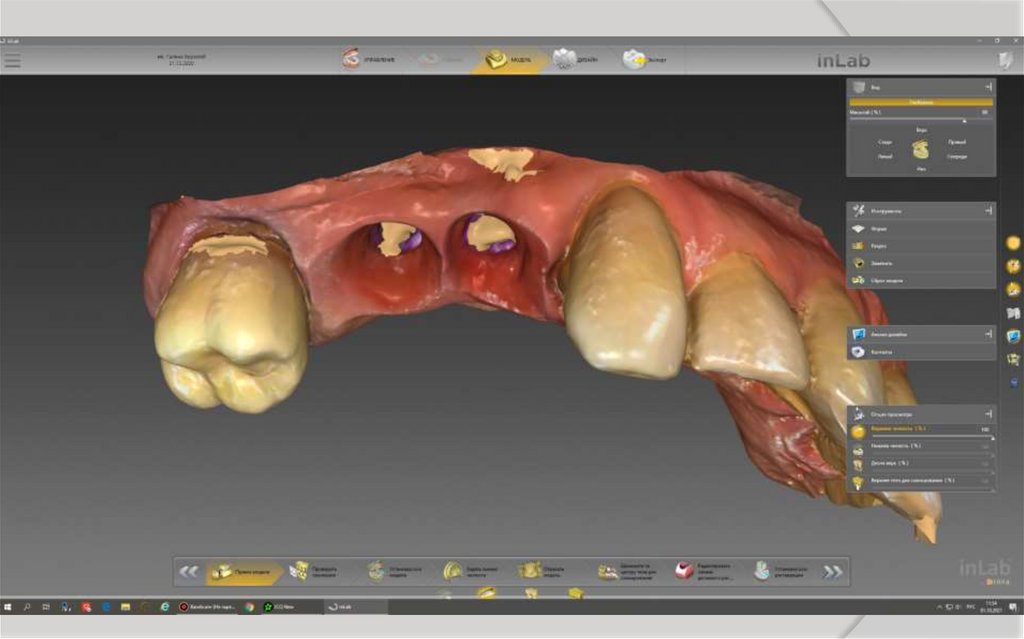Open the Экспорт (Export) phase
The width and height of the screenshot is (1024, 639).
[645, 59]
